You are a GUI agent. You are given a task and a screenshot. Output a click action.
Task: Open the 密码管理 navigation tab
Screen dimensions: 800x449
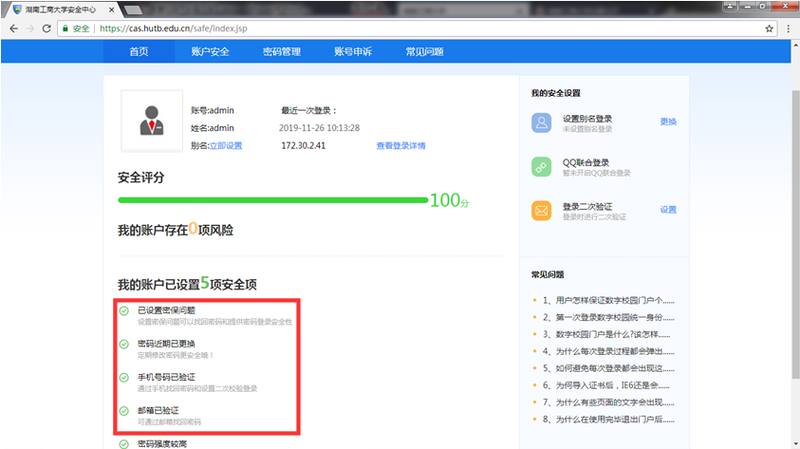tap(282, 52)
